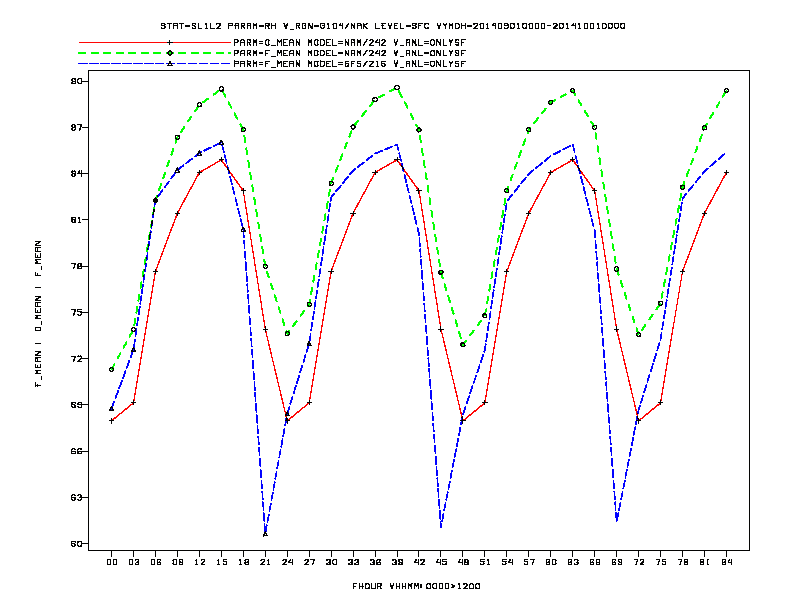Click the x-axis tick label 84
Screen dimensions: 792x612
[726, 562]
